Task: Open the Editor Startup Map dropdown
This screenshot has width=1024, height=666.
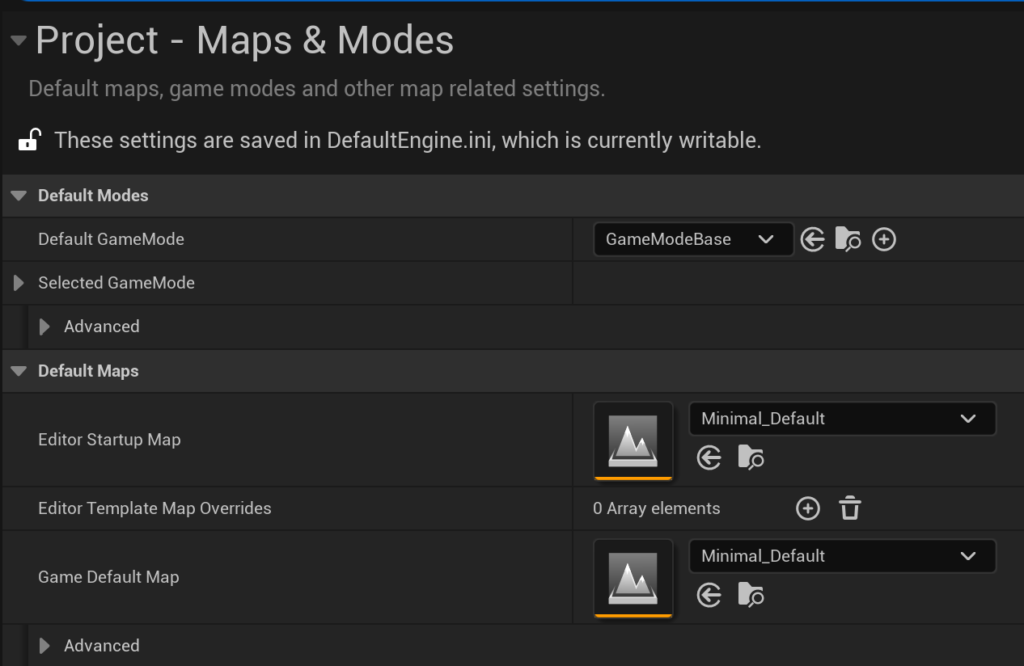Action: (842, 419)
